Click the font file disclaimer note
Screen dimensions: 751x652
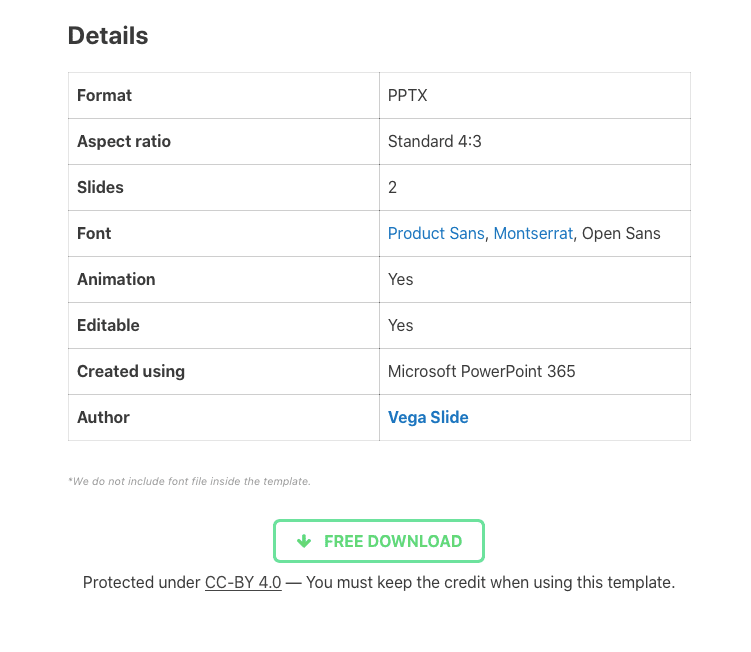coord(189,481)
